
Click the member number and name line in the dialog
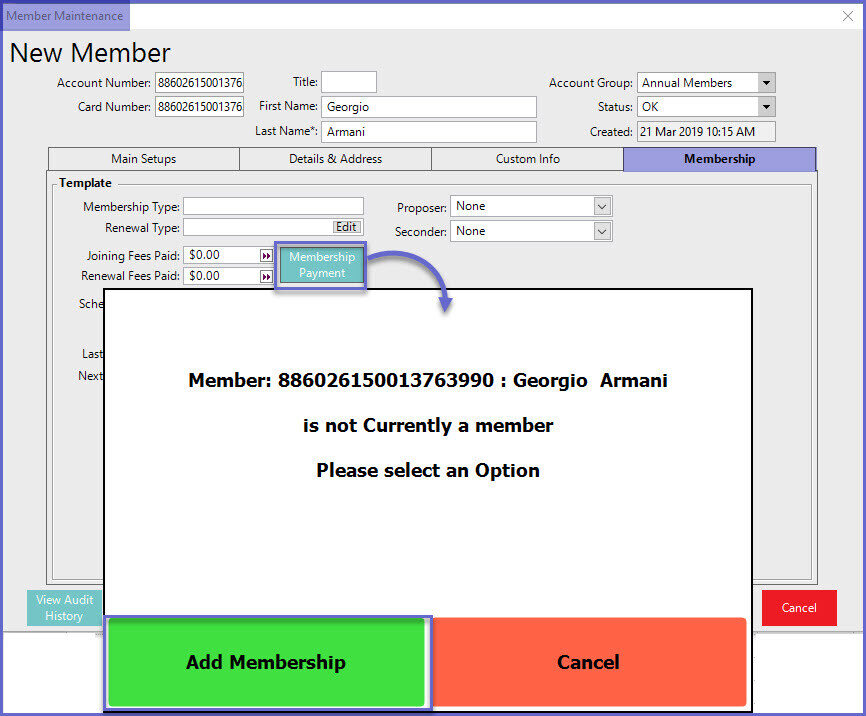(428, 380)
